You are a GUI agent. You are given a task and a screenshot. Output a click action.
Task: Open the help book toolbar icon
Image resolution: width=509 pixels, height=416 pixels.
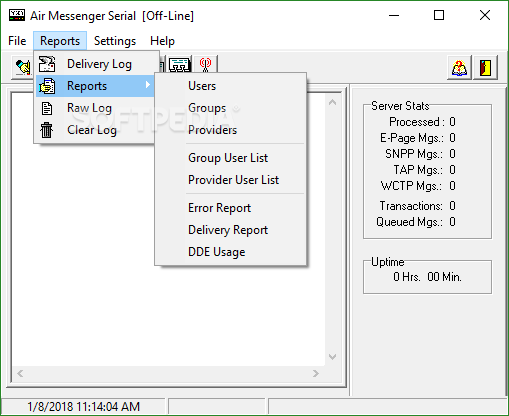[x=459, y=67]
